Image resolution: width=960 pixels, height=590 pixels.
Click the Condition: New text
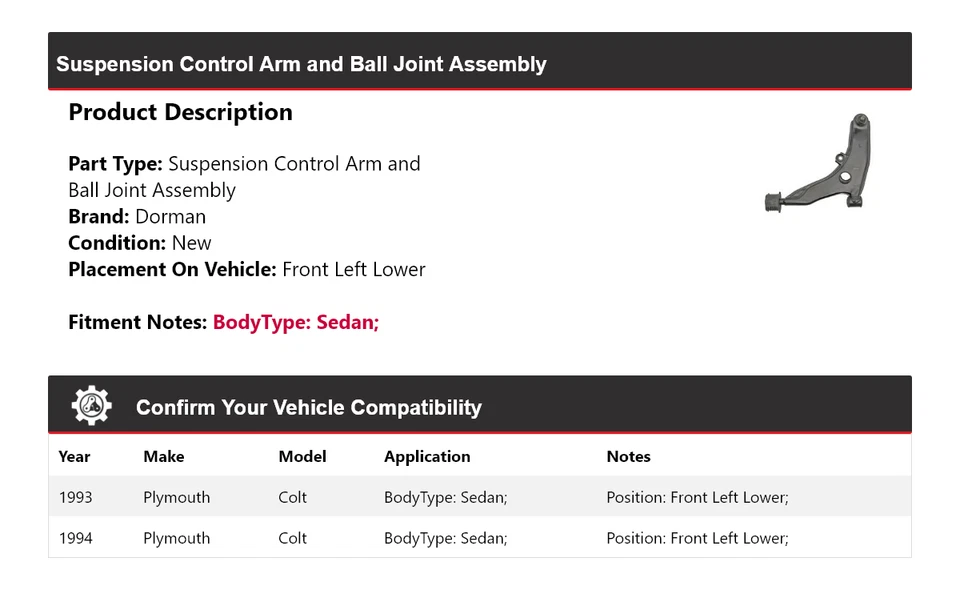point(140,243)
